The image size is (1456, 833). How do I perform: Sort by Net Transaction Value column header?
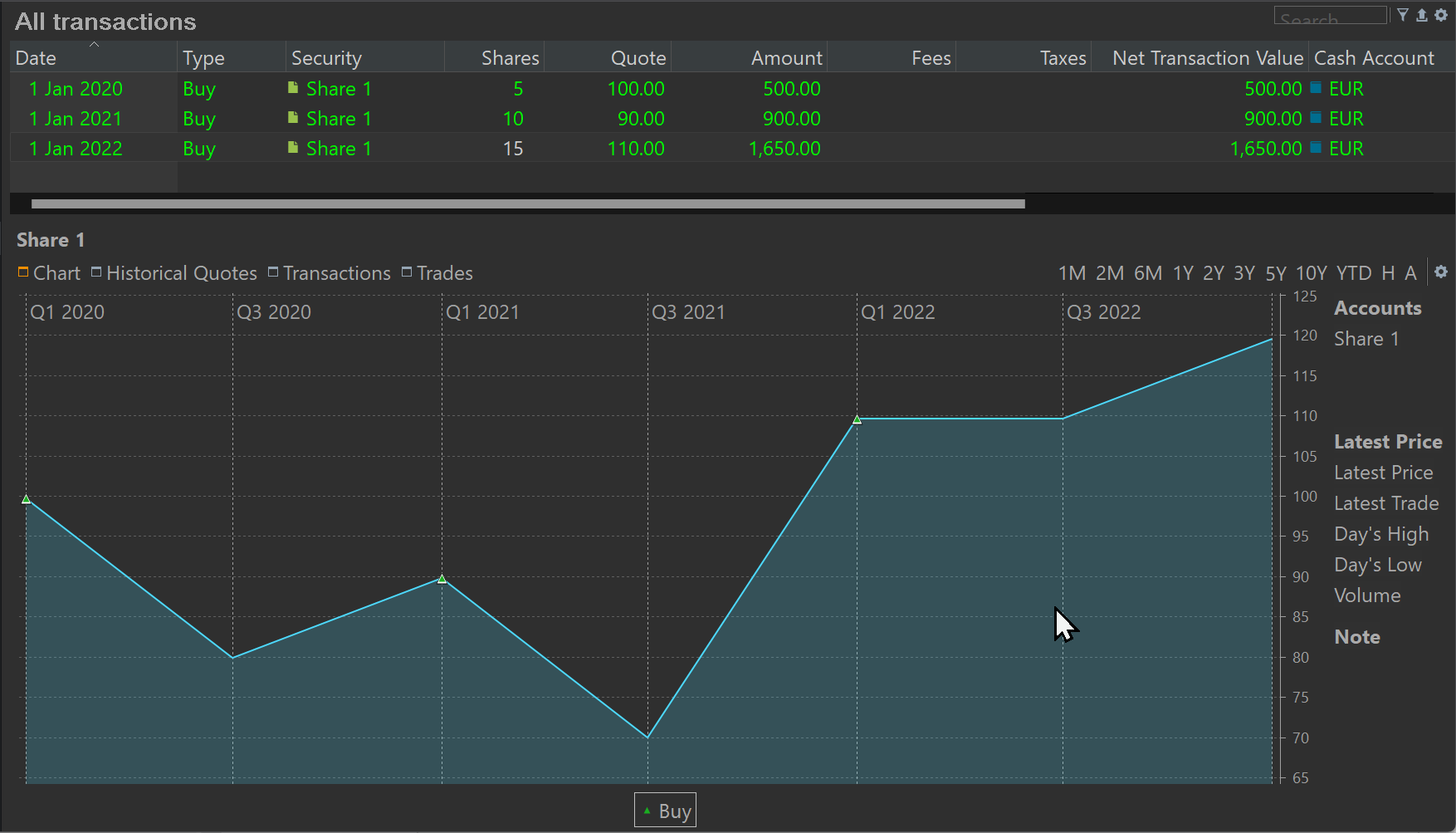point(1199,57)
